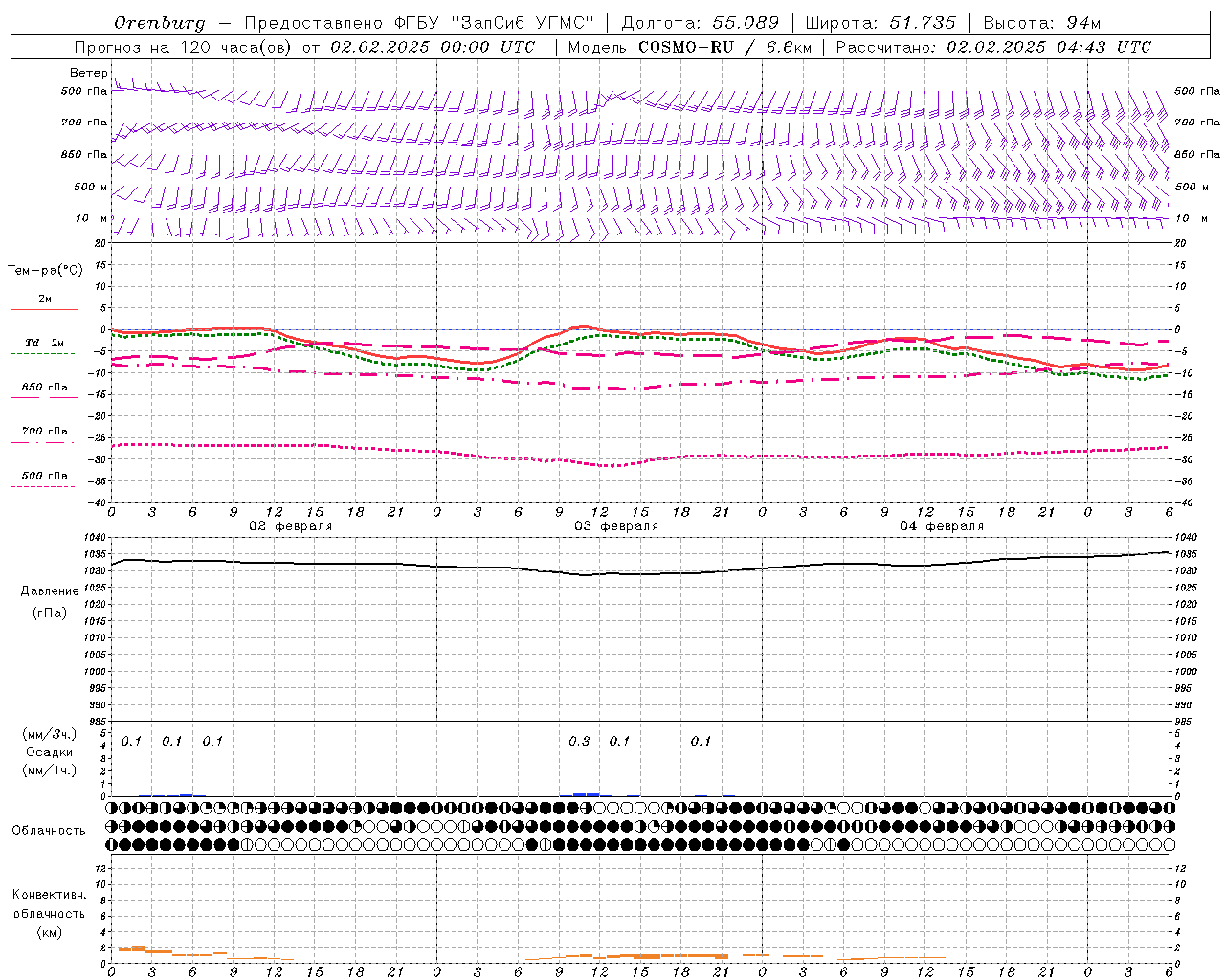Image resolution: width=1225 pixels, height=980 pixels.
Task: Click the 'Облачность' cloudiness label
Action: (49, 830)
